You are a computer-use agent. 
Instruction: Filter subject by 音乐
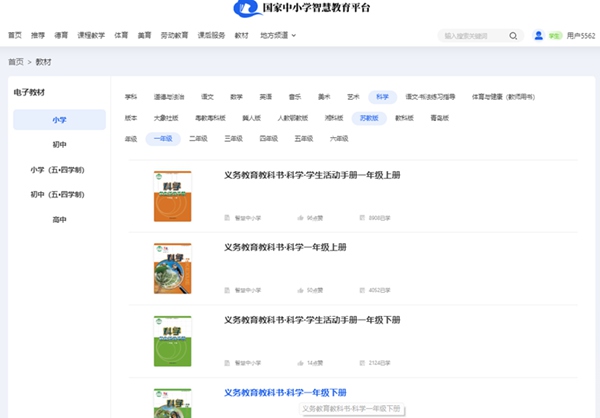coord(295,97)
